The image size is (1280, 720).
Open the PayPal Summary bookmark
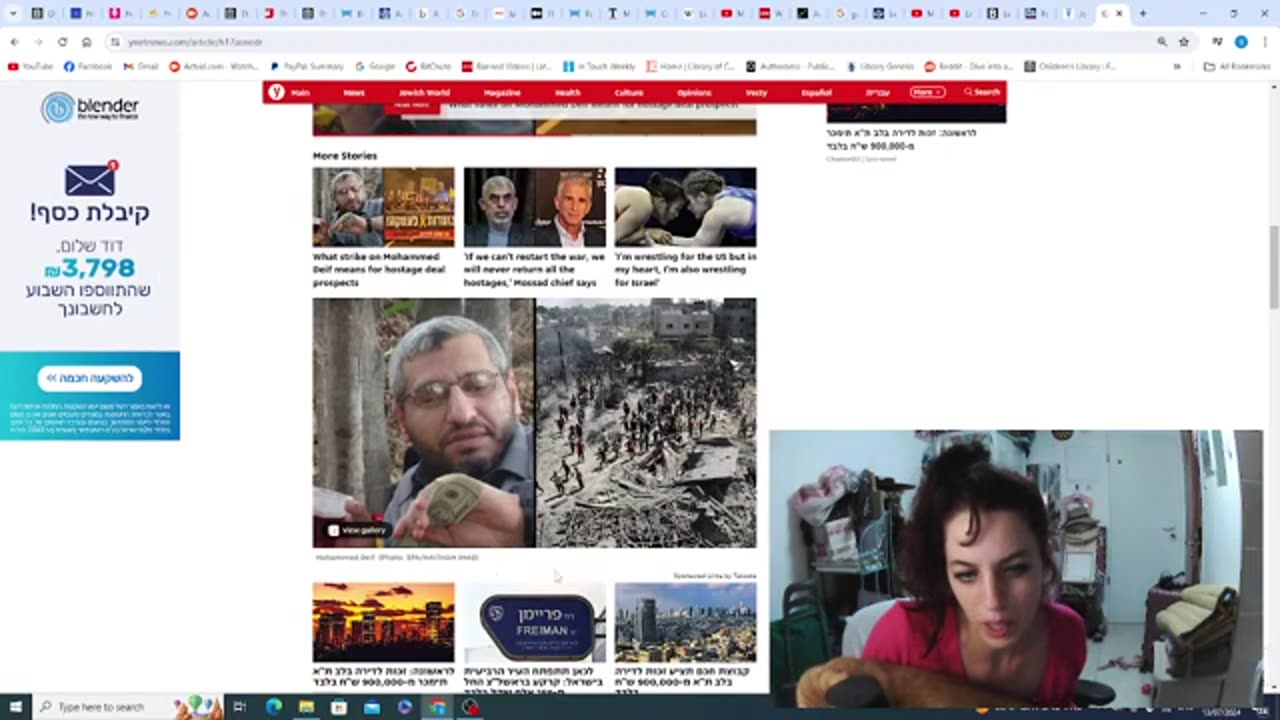[x=307, y=66]
